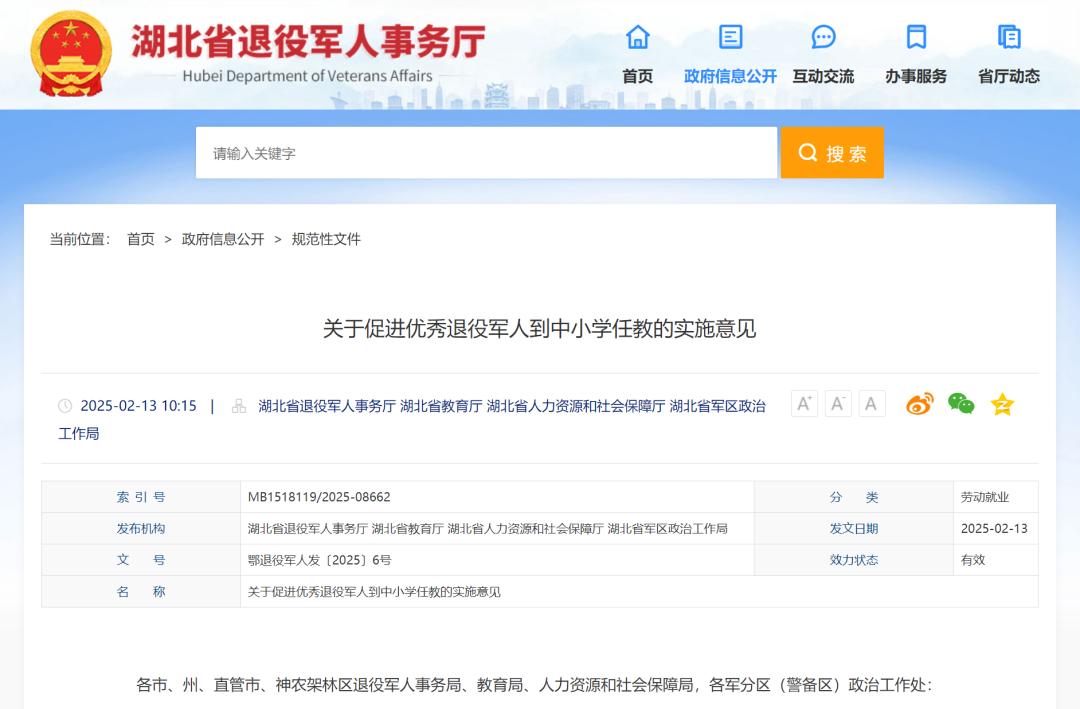
Task: Share article via WeChat icon
Action: (x=961, y=404)
